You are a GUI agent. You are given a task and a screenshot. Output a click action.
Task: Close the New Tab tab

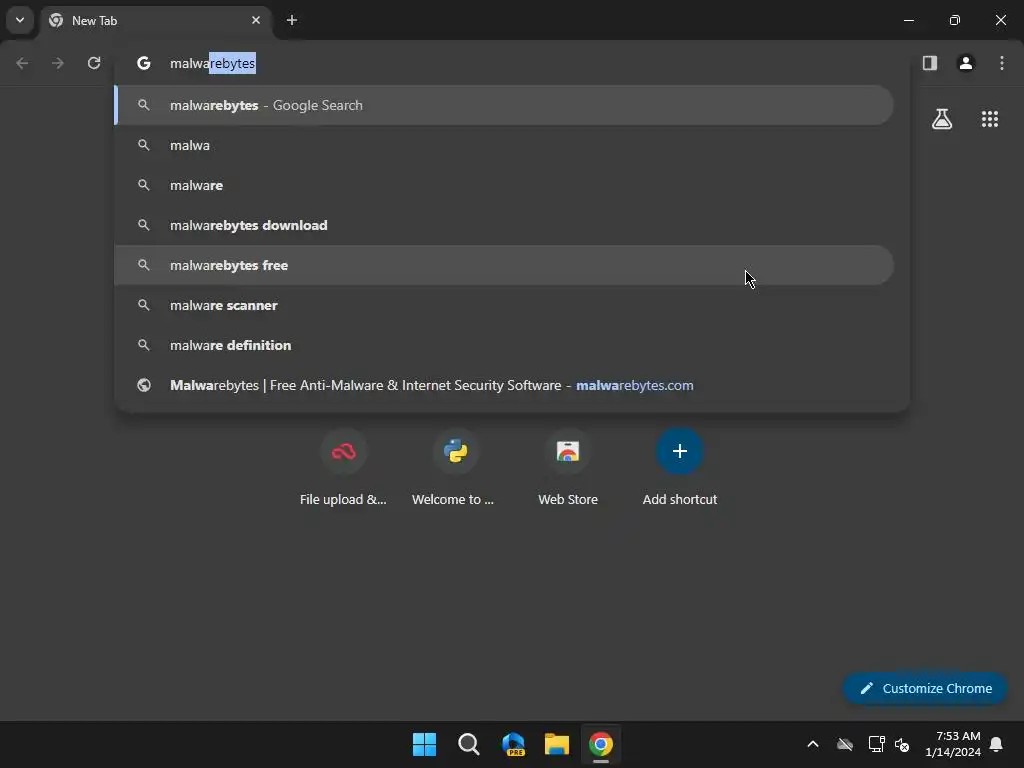click(x=256, y=20)
